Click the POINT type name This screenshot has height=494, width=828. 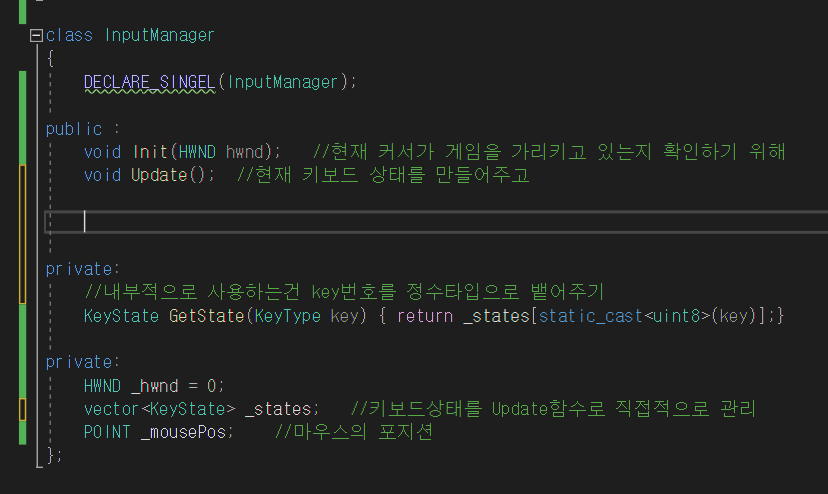pyautogui.click(x=107, y=433)
